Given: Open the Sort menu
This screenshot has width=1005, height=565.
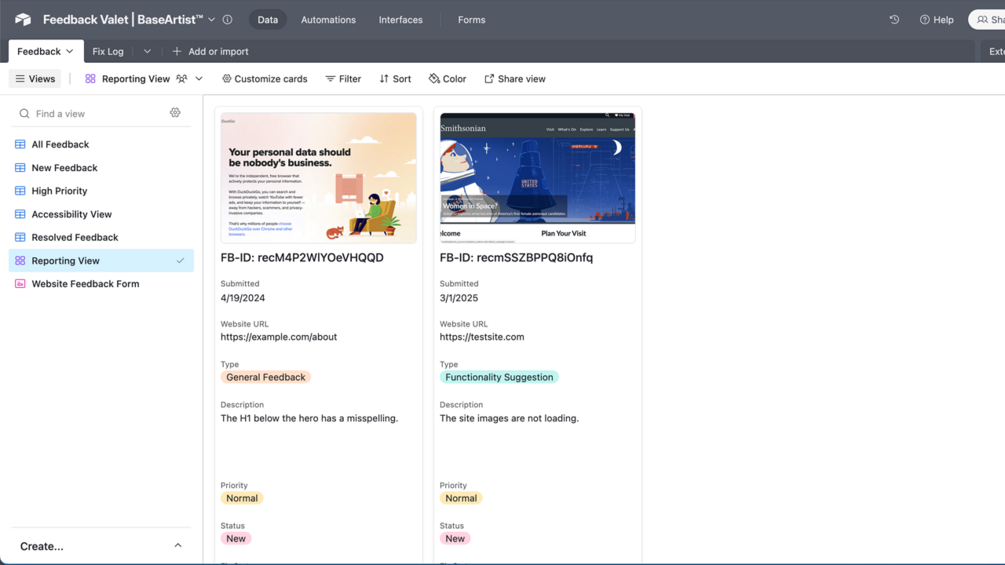Looking at the screenshot, I should (395, 79).
